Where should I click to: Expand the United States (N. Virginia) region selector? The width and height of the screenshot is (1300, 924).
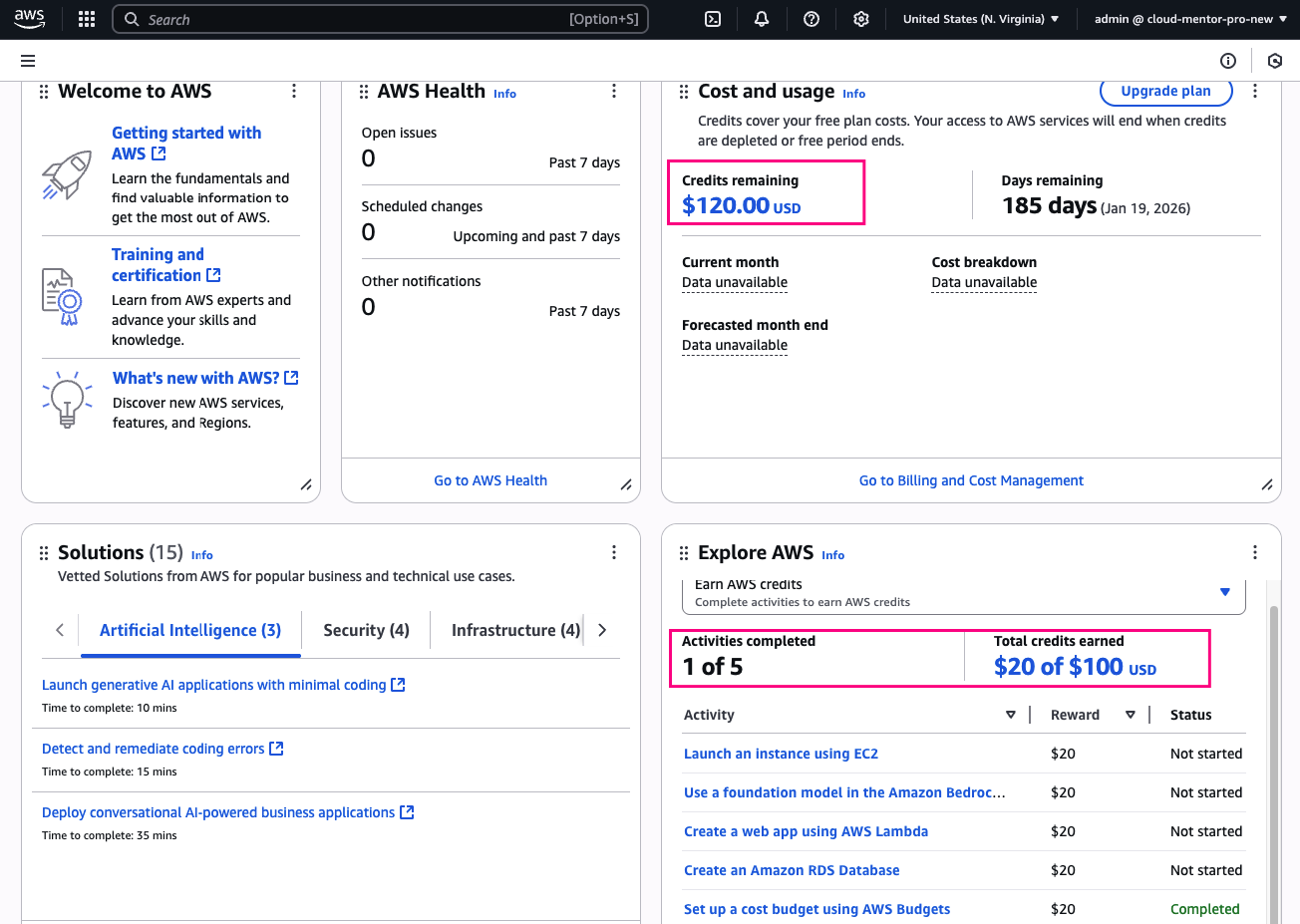point(980,19)
